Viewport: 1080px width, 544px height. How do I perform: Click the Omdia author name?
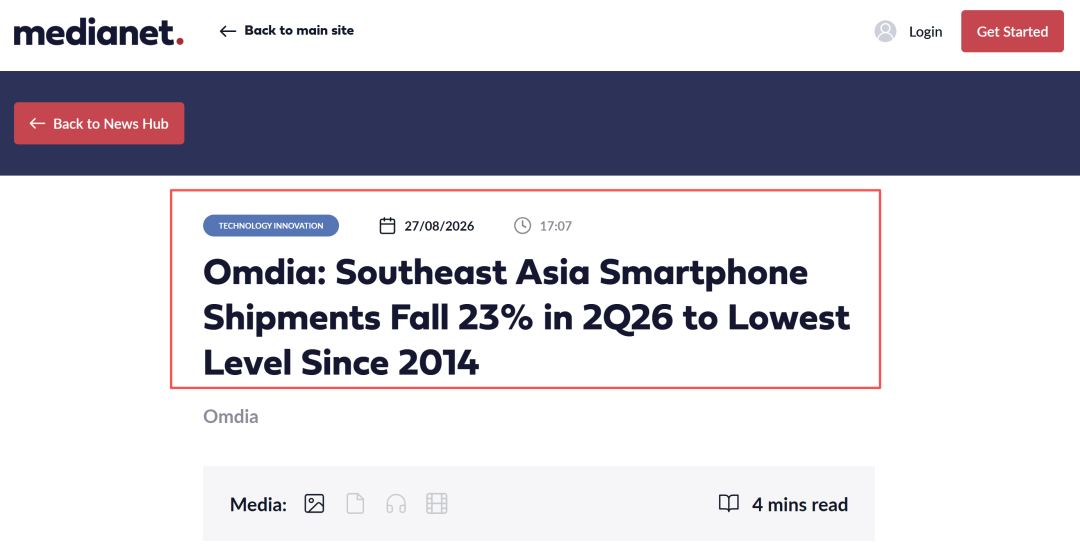click(x=231, y=417)
